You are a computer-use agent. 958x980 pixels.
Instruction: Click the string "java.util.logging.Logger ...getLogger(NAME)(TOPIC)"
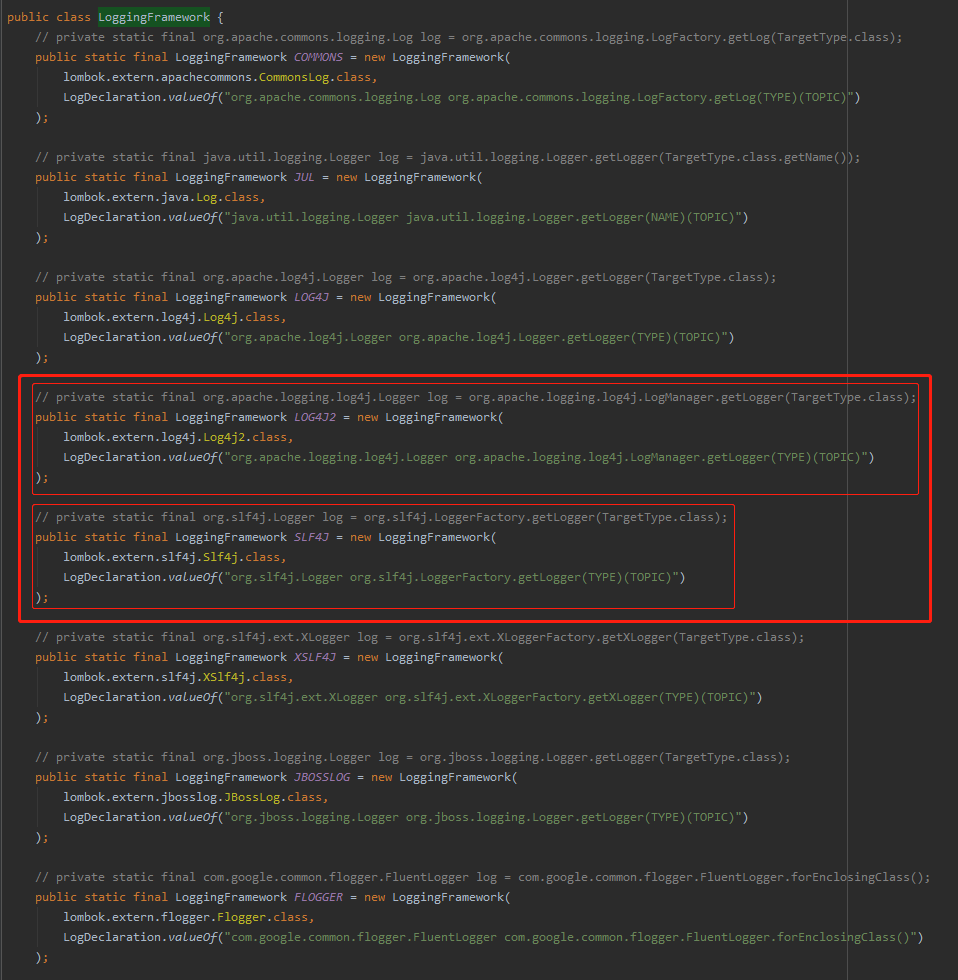(x=482, y=217)
